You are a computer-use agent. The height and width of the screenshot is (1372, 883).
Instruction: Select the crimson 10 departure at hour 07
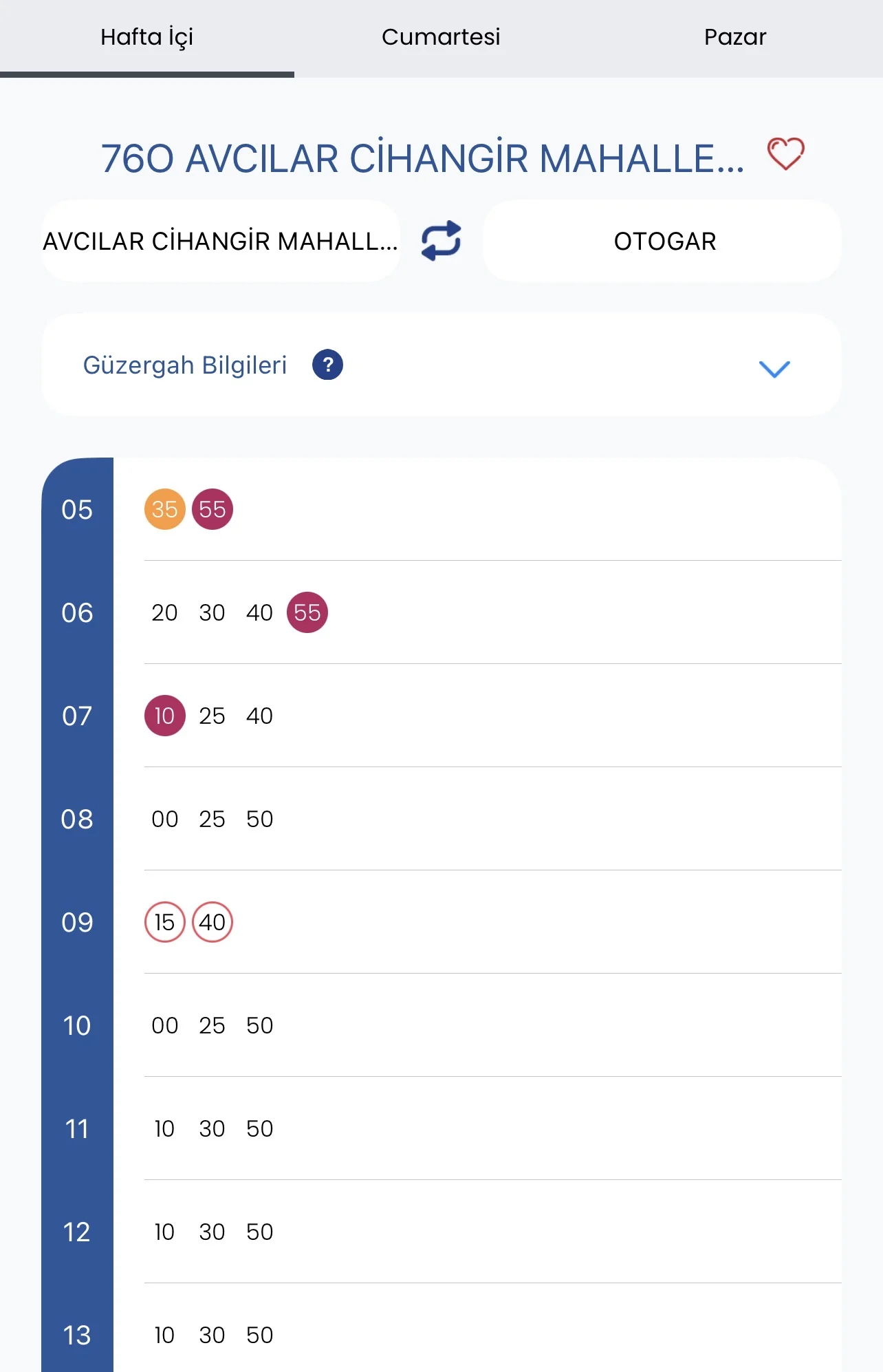click(164, 716)
